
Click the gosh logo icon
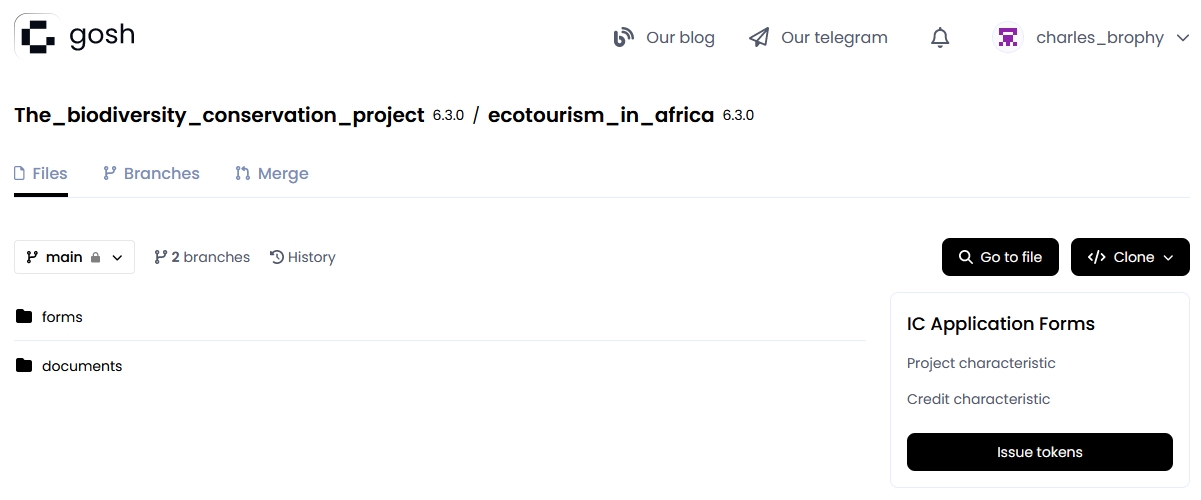pyautogui.click(x=37, y=36)
